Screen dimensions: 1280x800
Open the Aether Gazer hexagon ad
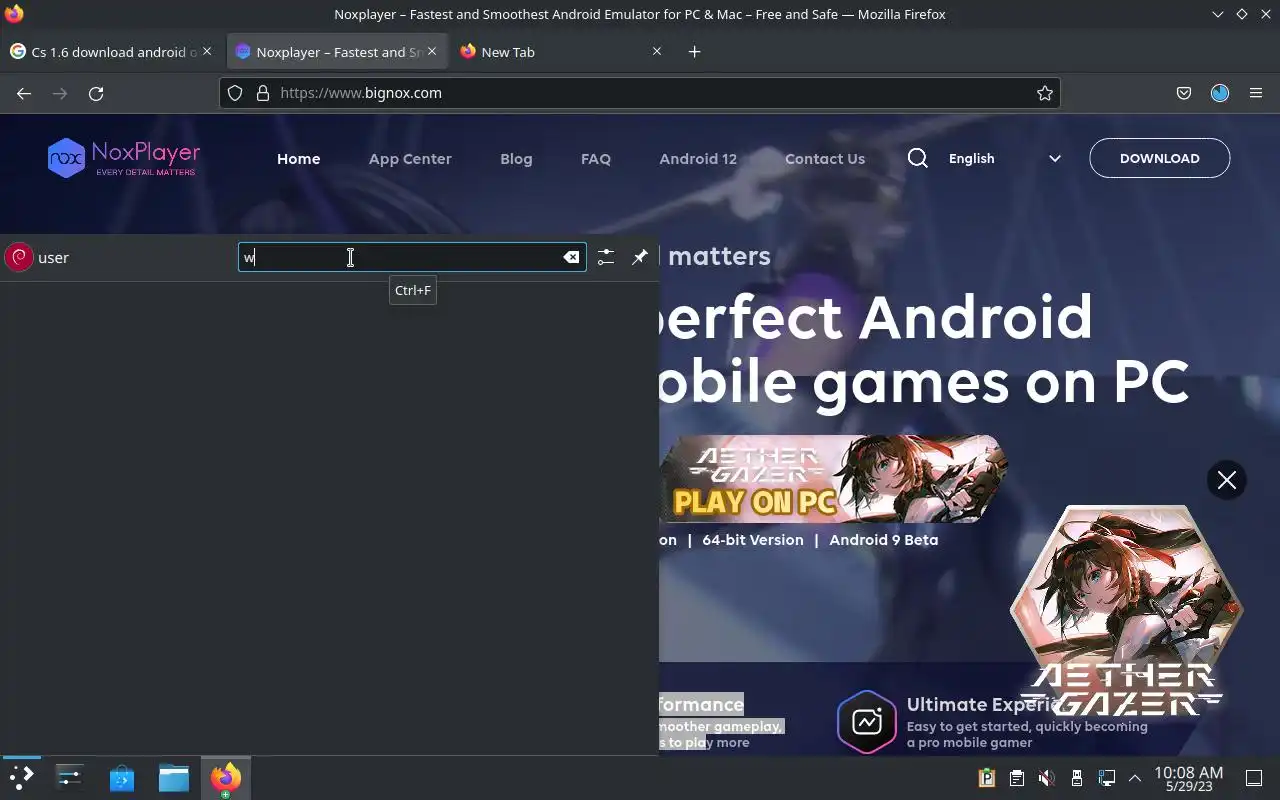1125,610
